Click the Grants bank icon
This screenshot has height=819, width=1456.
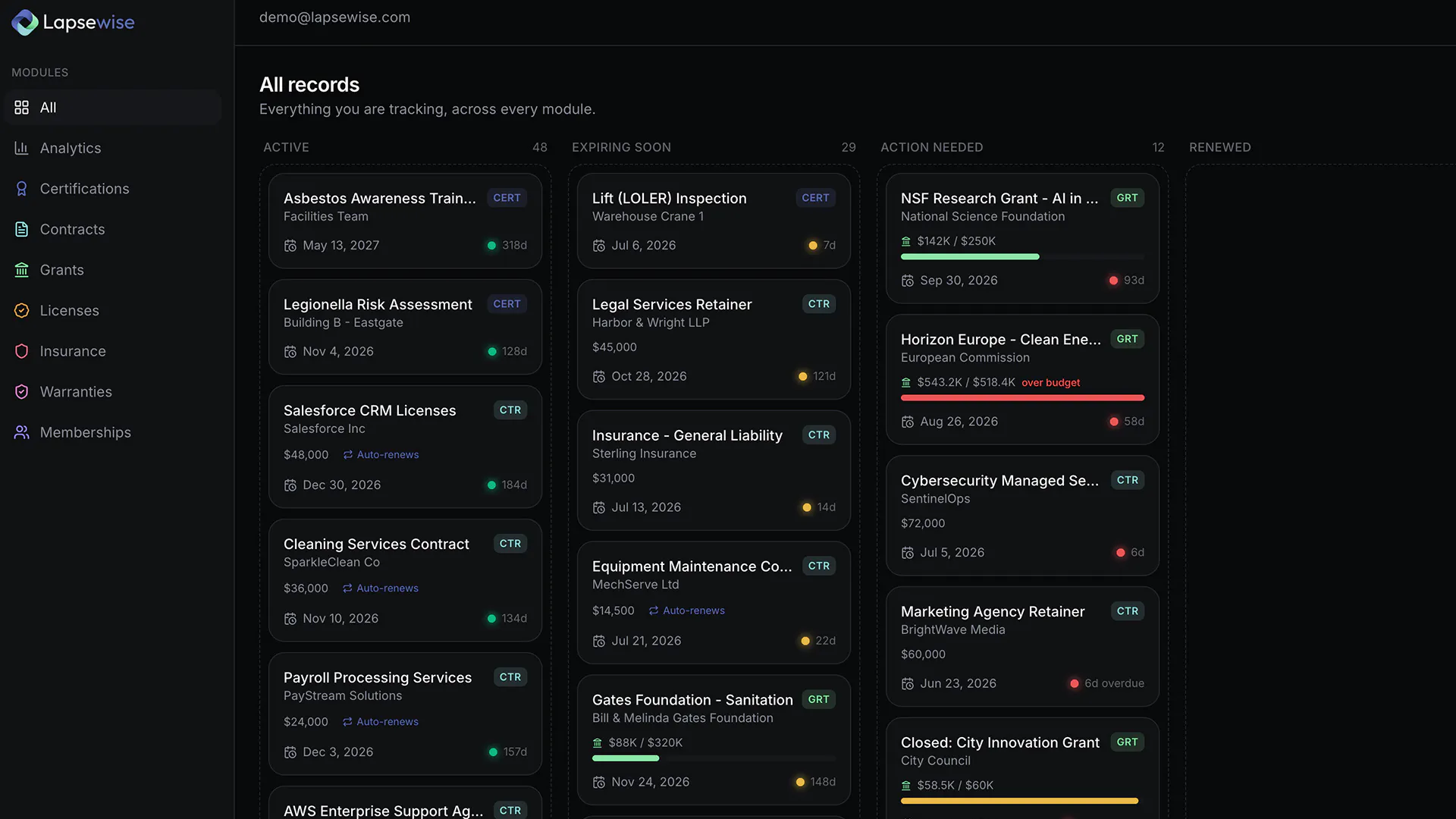click(x=21, y=270)
